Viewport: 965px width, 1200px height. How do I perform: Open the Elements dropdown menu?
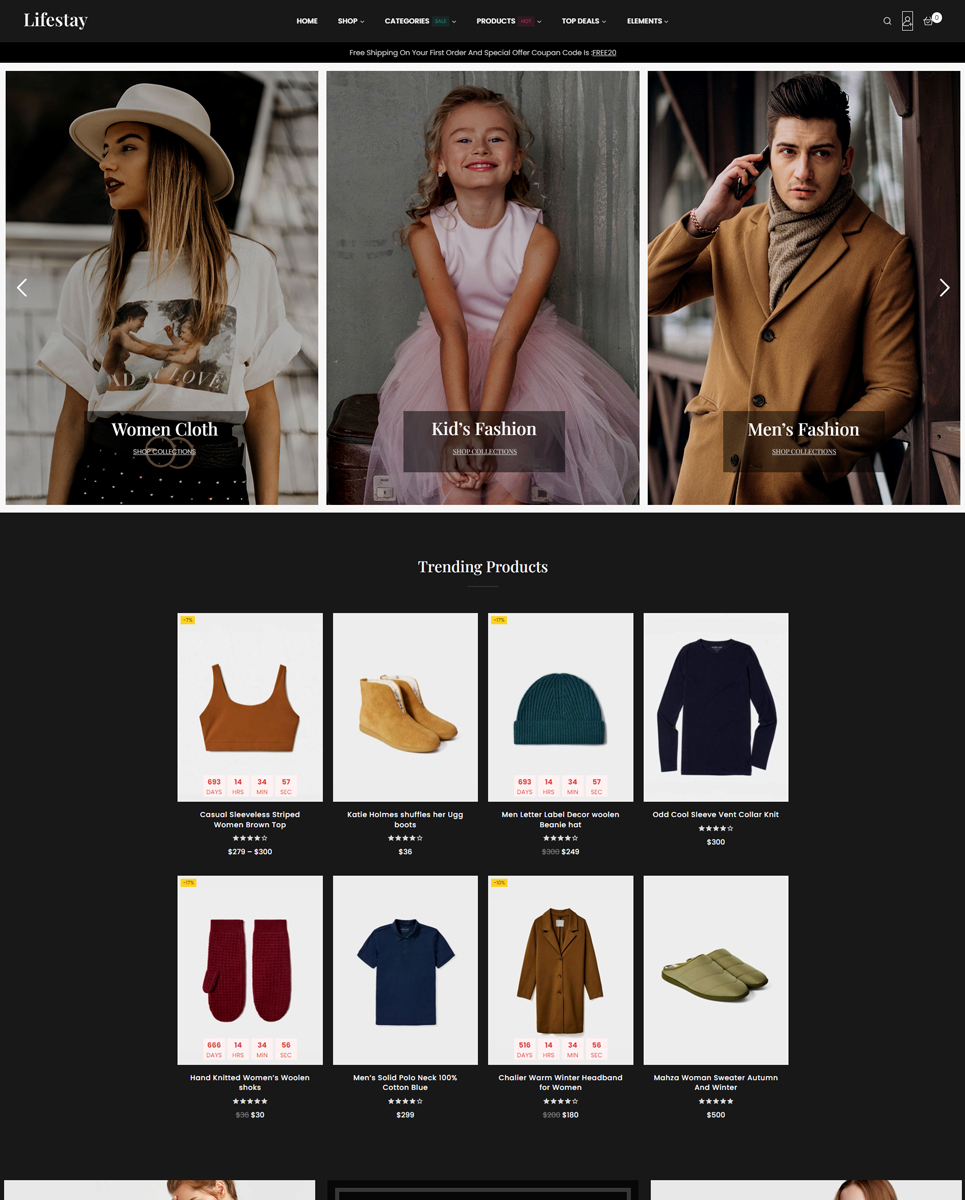click(x=647, y=21)
